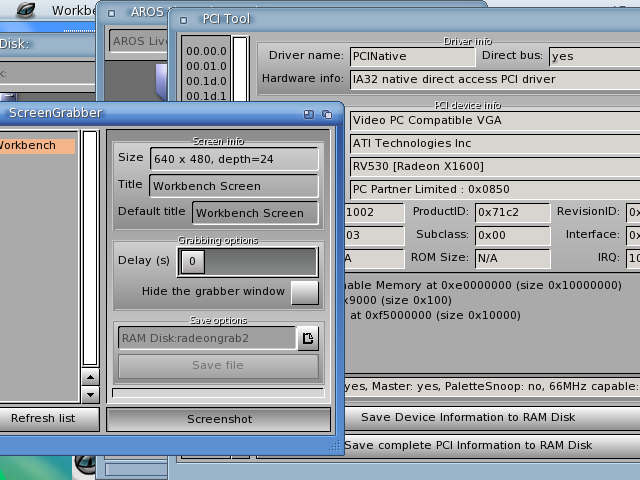Click Video PC Compatible VGA field
The image size is (640, 480).
coord(495,121)
